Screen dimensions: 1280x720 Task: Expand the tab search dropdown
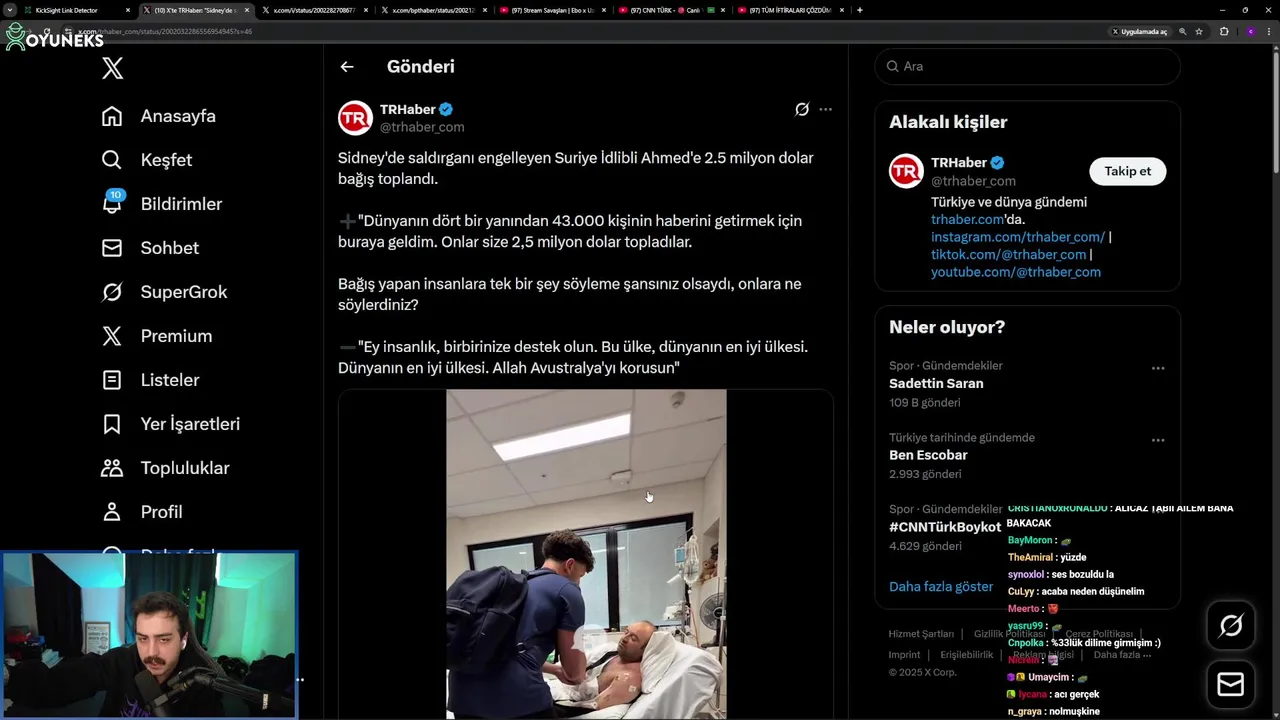point(9,10)
